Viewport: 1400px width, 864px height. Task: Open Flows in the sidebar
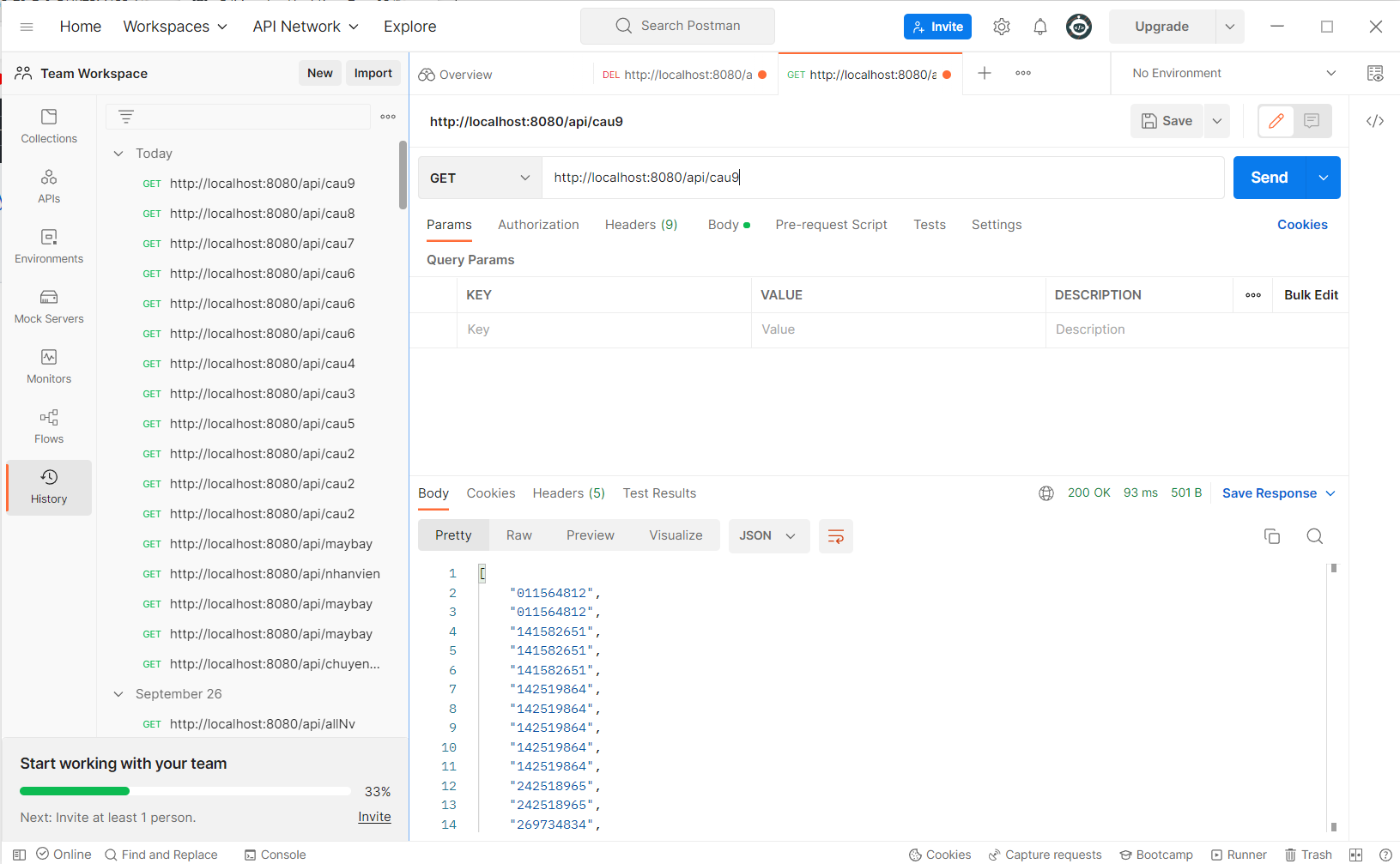[x=49, y=426]
